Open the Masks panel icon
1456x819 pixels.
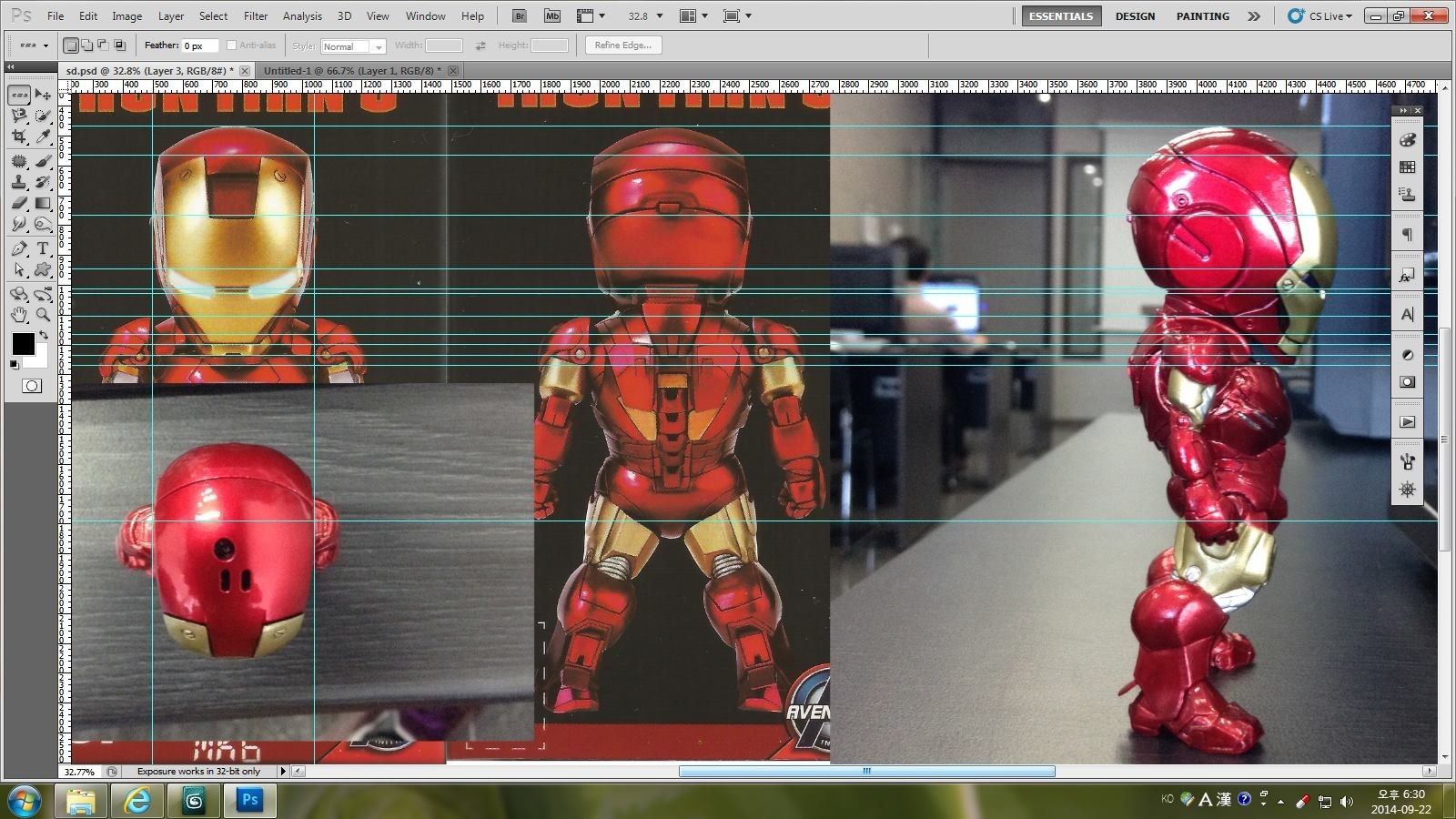[x=1407, y=382]
